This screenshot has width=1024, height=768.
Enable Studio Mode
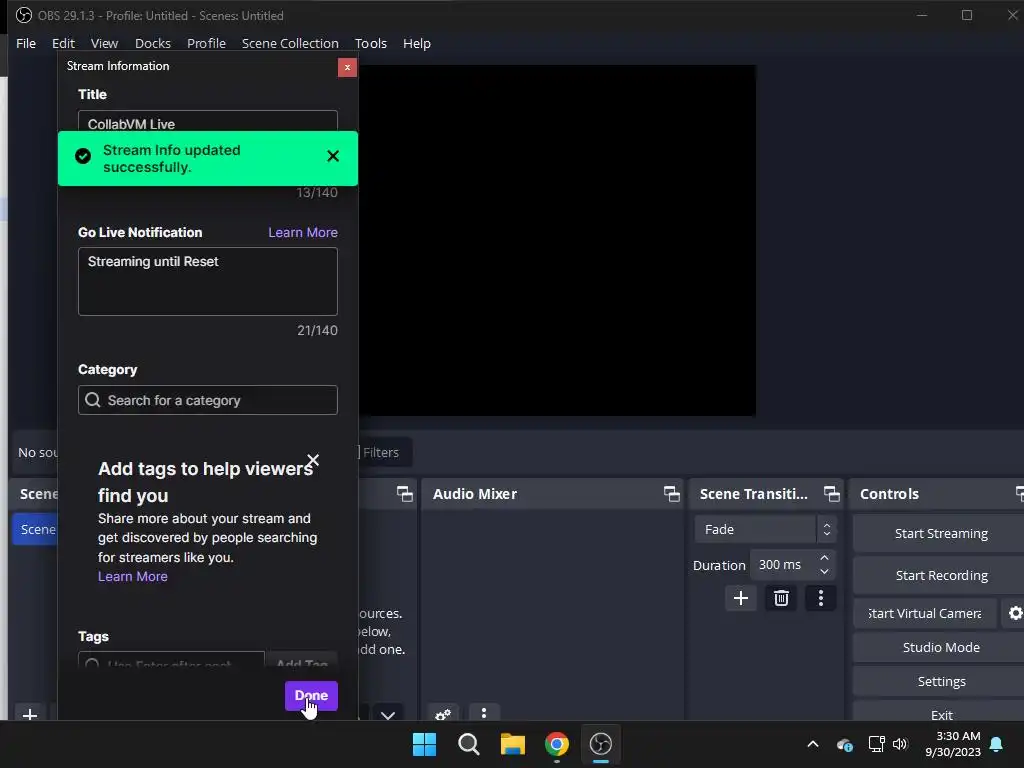[940, 647]
